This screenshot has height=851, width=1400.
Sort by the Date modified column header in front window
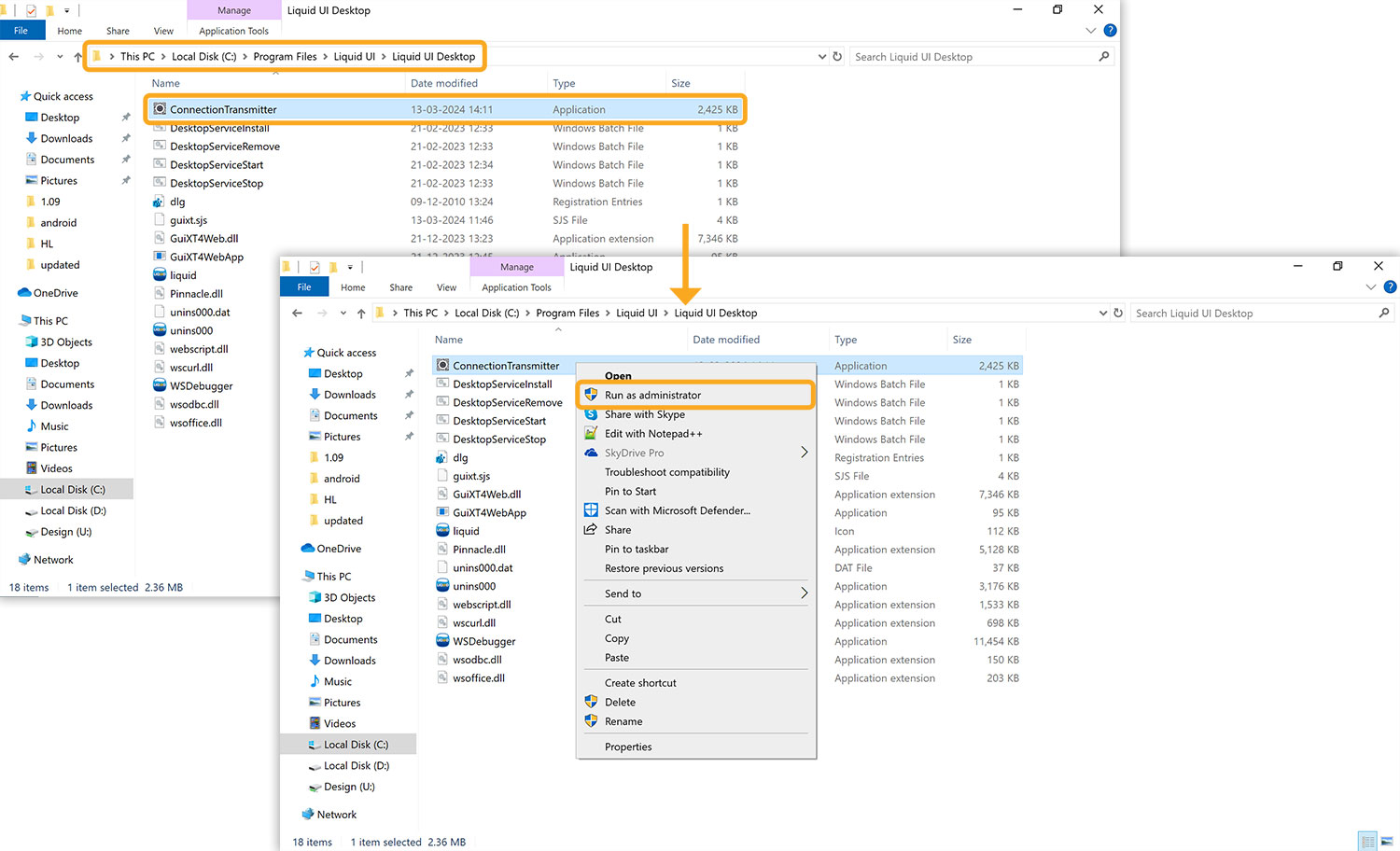click(x=726, y=340)
